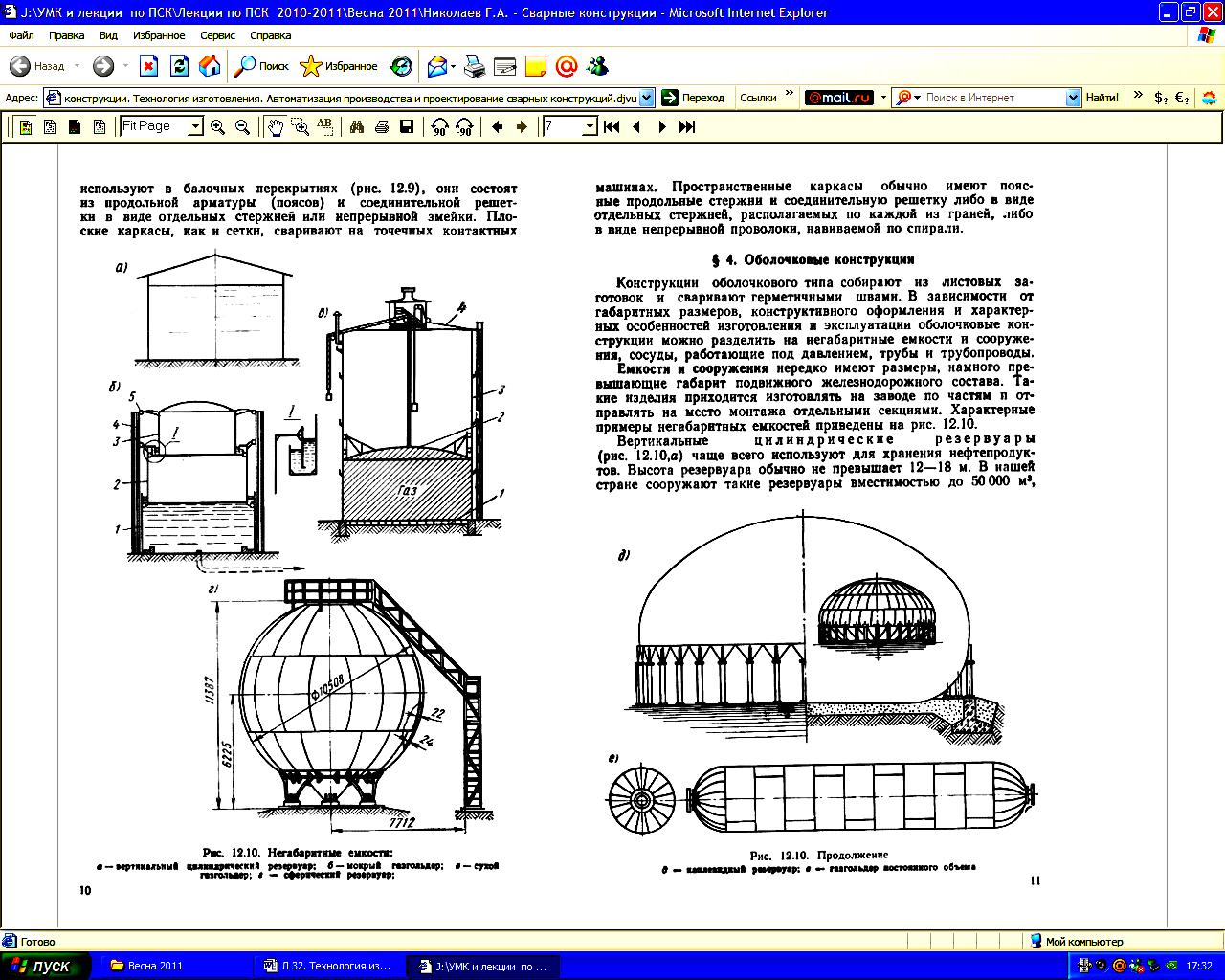Check dollar exchange rate icon

[x=1161, y=98]
